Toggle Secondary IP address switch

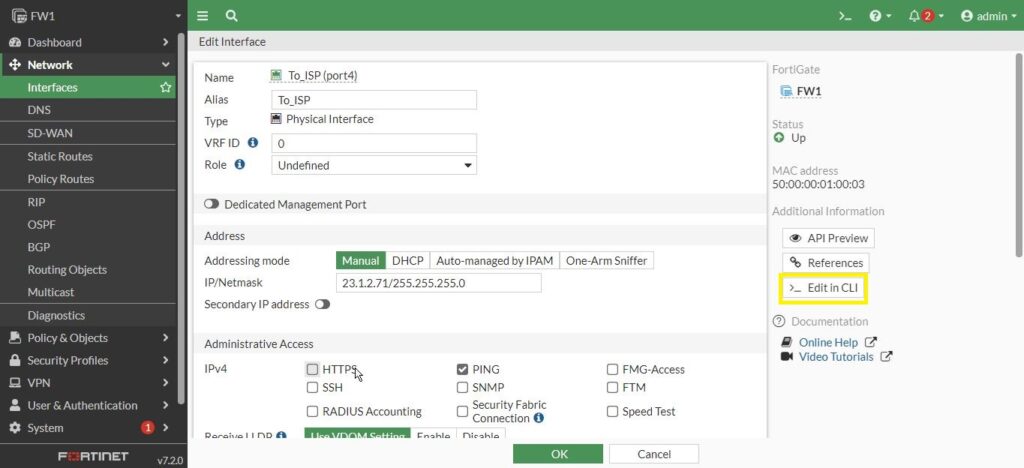322,304
